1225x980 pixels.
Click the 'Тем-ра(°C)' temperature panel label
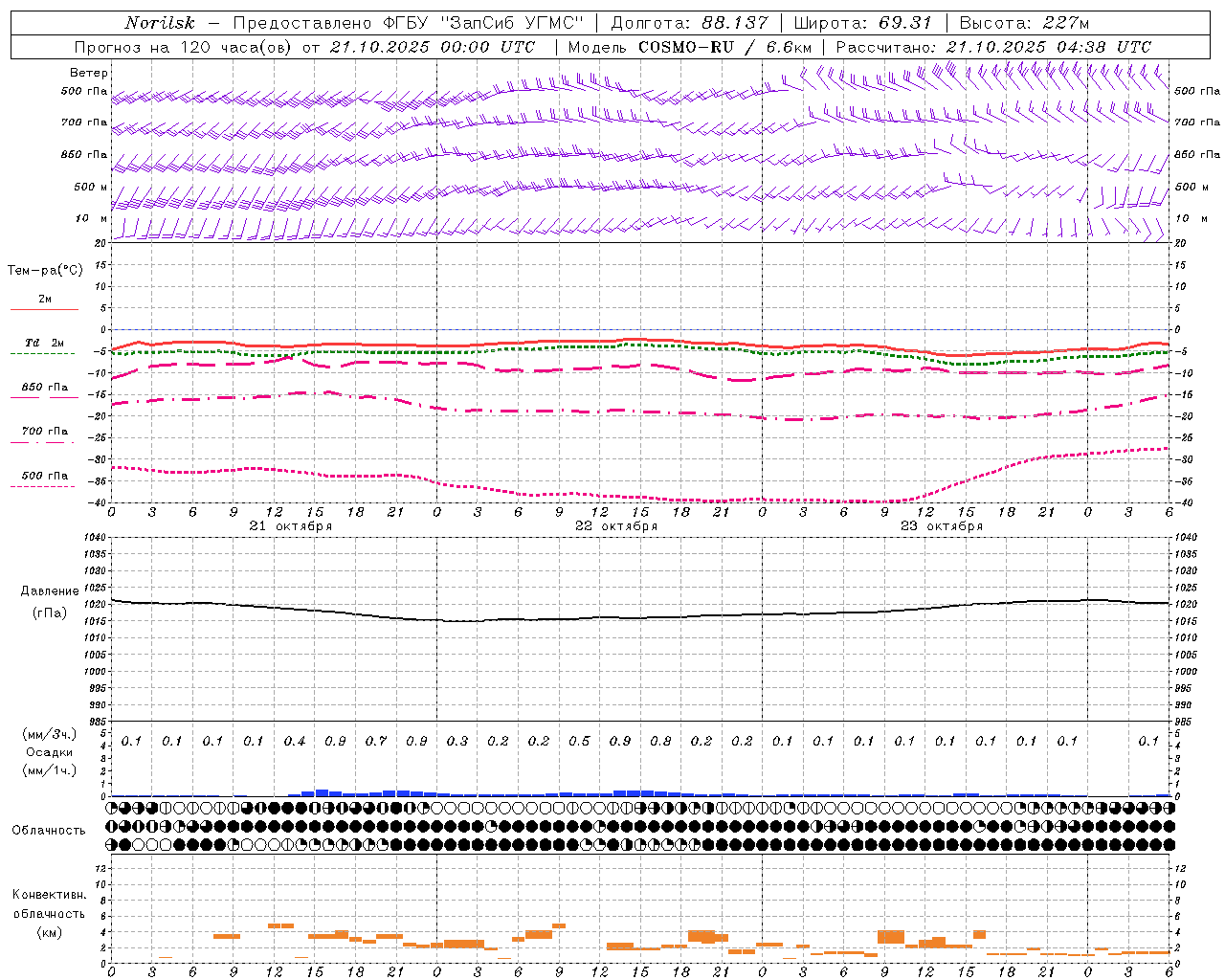coord(45,271)
